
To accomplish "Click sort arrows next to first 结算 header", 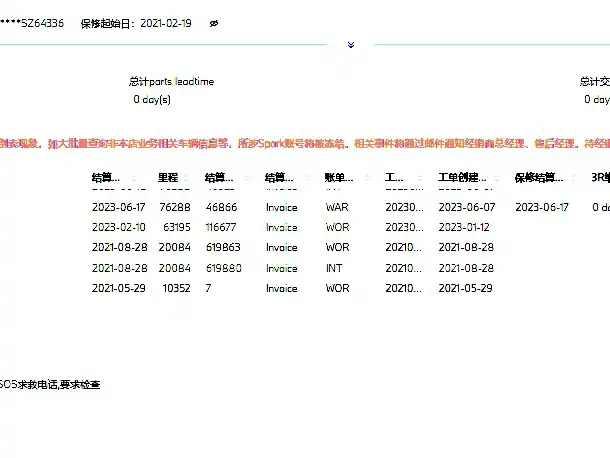I will 134,178.
